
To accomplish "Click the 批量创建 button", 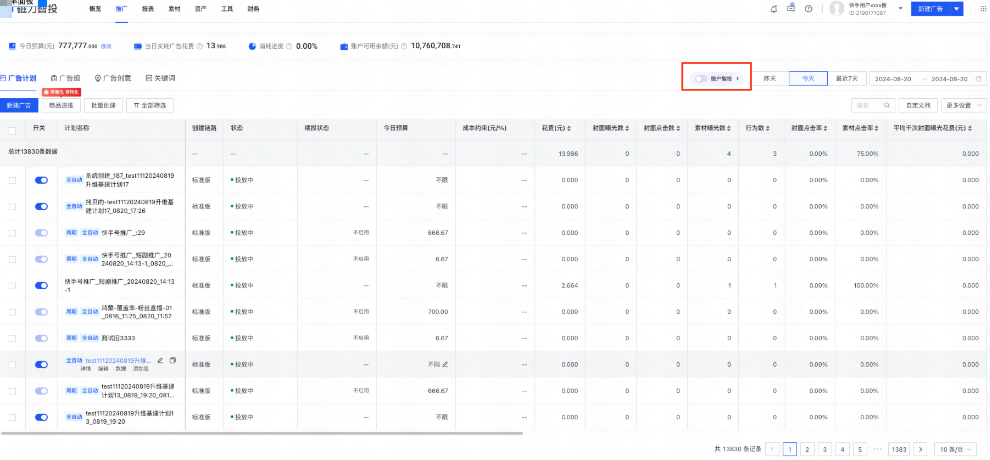I will click(101, 104).
